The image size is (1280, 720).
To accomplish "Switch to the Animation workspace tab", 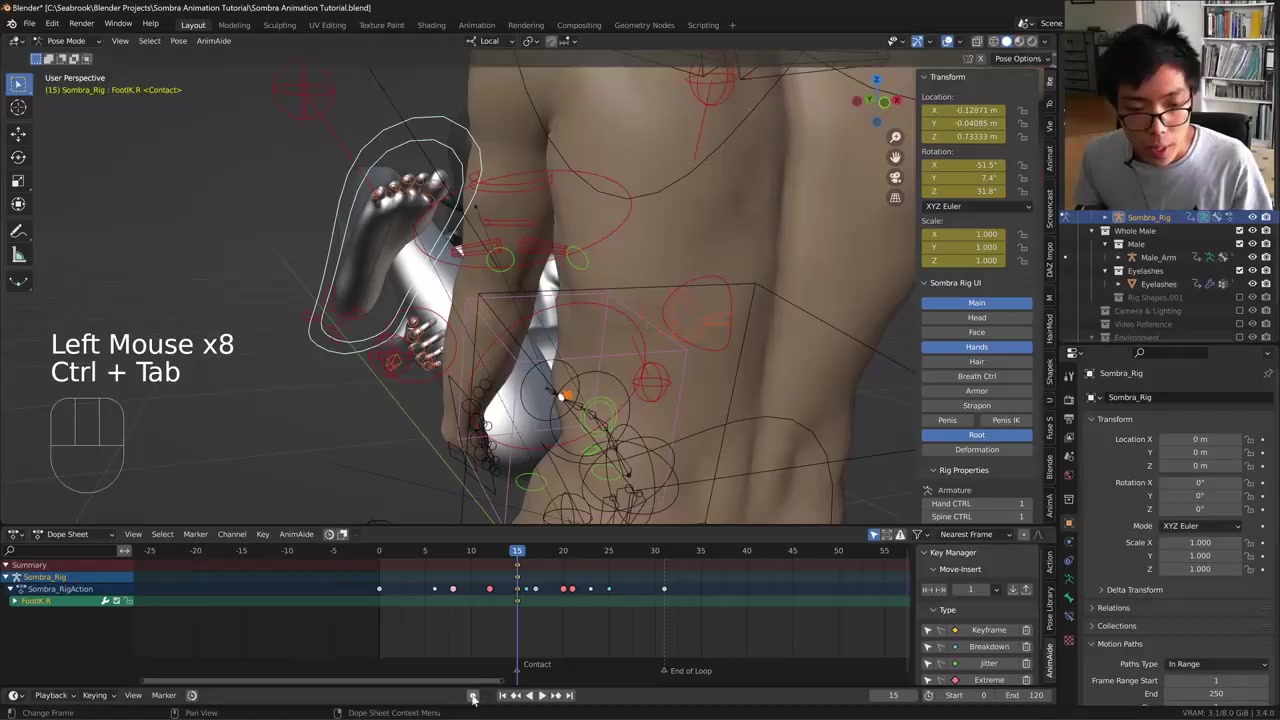I will pyautogui.click(x=476, y=25).
